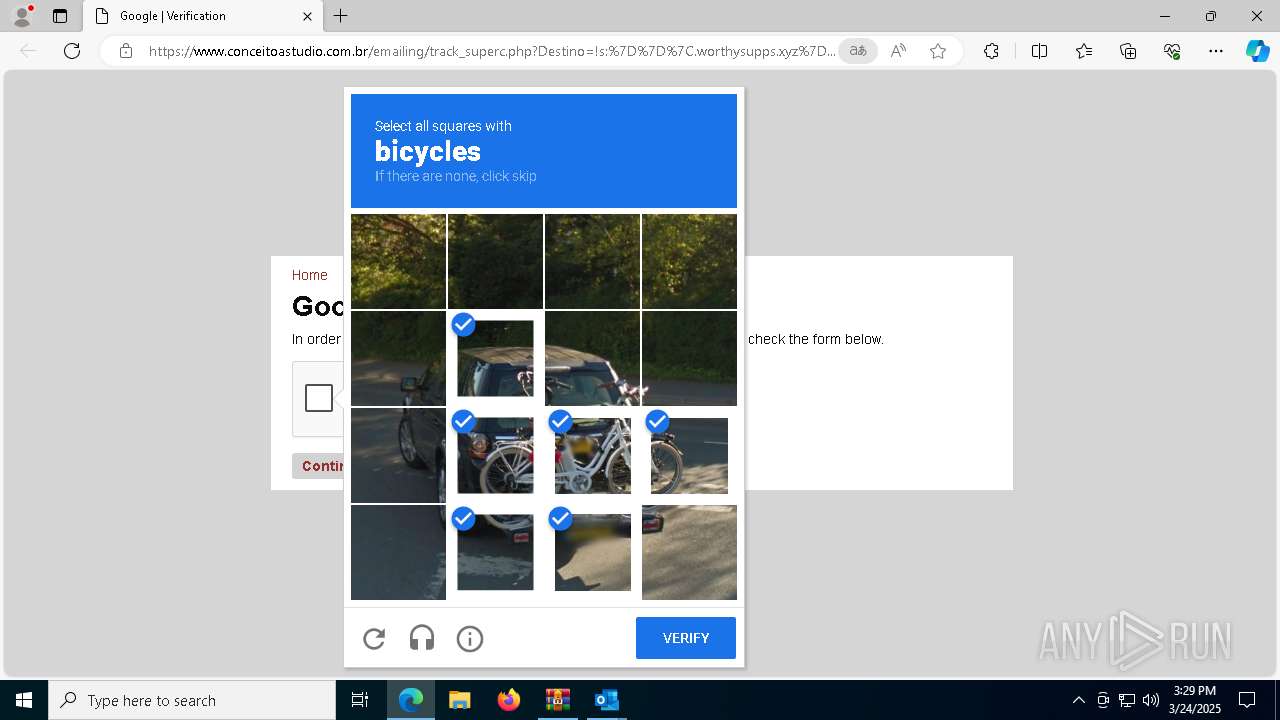Screen dimensions: 1280x720
Task: Open the translate page icon
Action: (x=858, y=51)
